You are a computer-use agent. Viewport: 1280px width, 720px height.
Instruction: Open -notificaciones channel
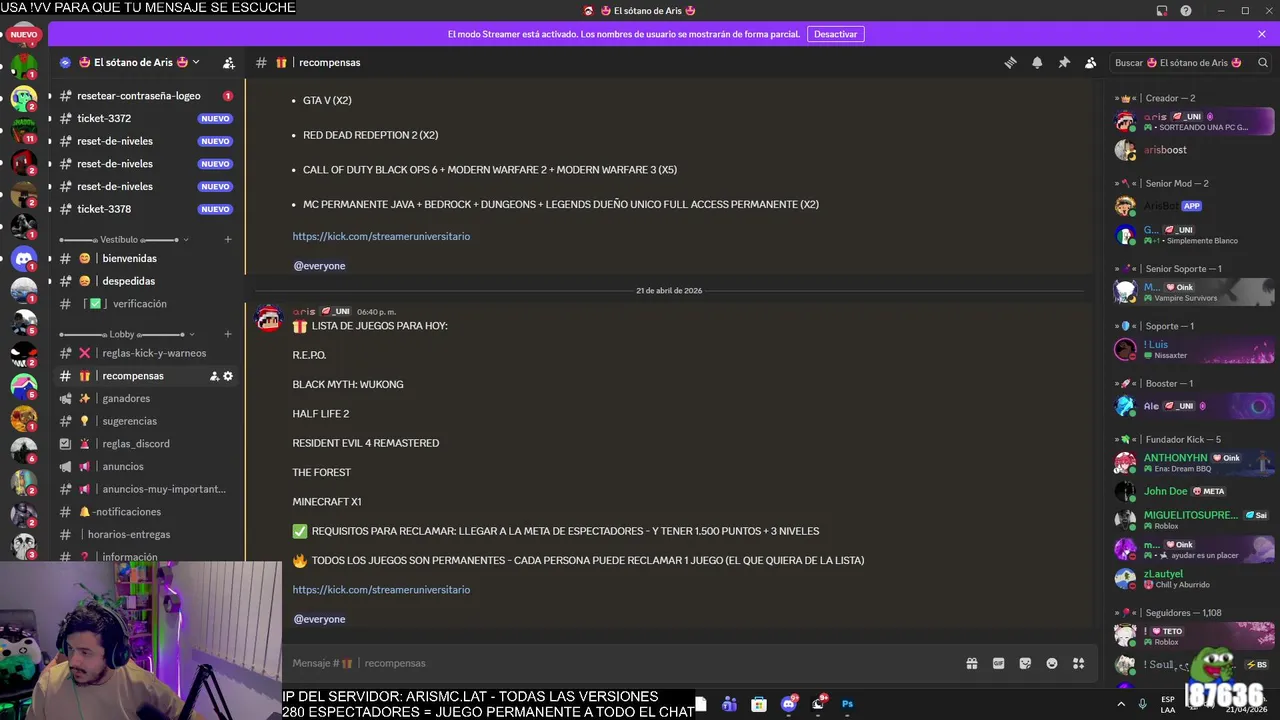click(x=146, y=512)
